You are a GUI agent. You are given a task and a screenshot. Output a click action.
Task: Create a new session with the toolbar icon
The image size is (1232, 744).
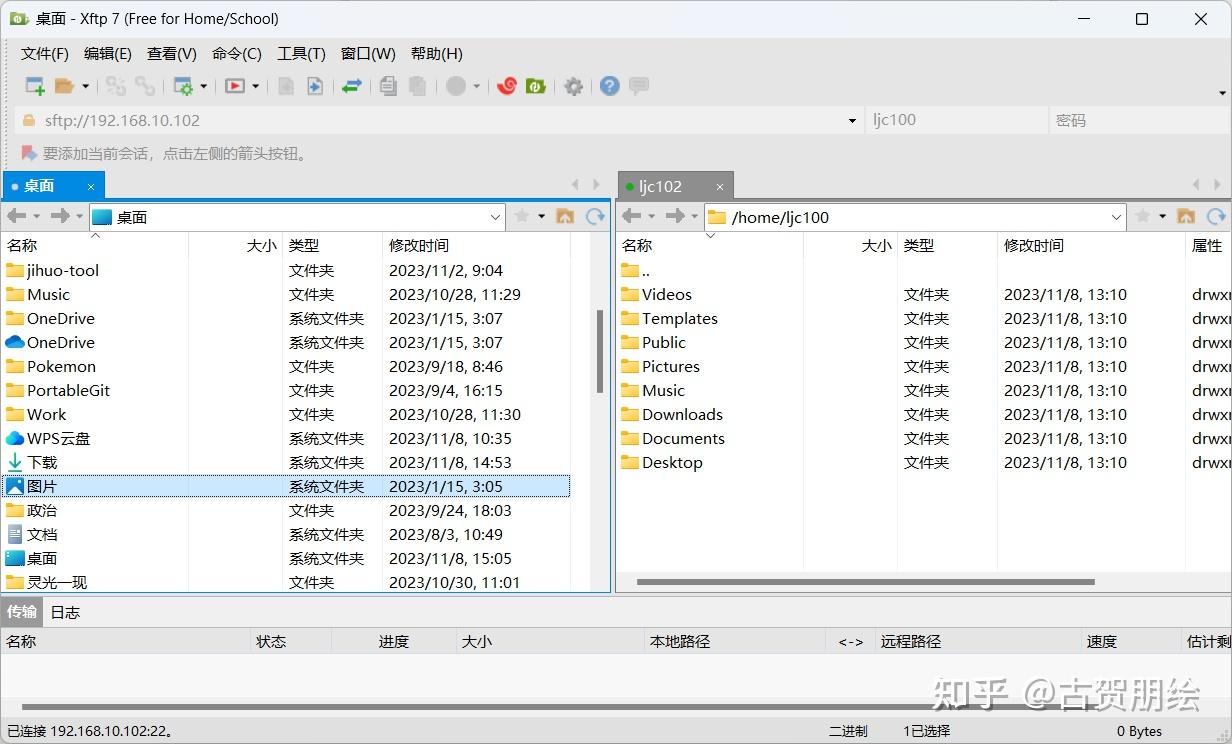[33, 86]
